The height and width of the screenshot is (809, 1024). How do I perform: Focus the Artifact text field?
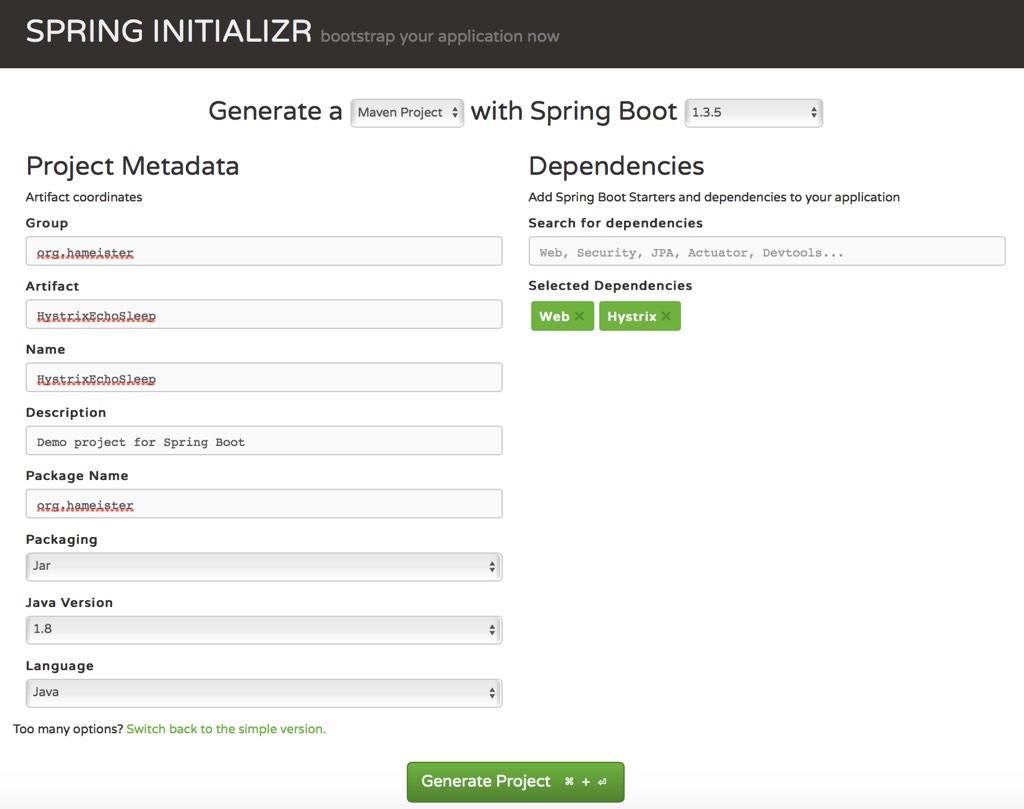point(264,315)
